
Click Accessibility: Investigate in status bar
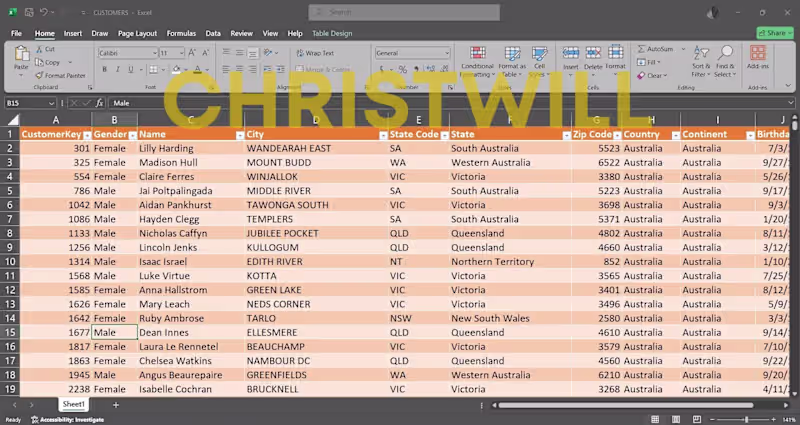[67, 420]
